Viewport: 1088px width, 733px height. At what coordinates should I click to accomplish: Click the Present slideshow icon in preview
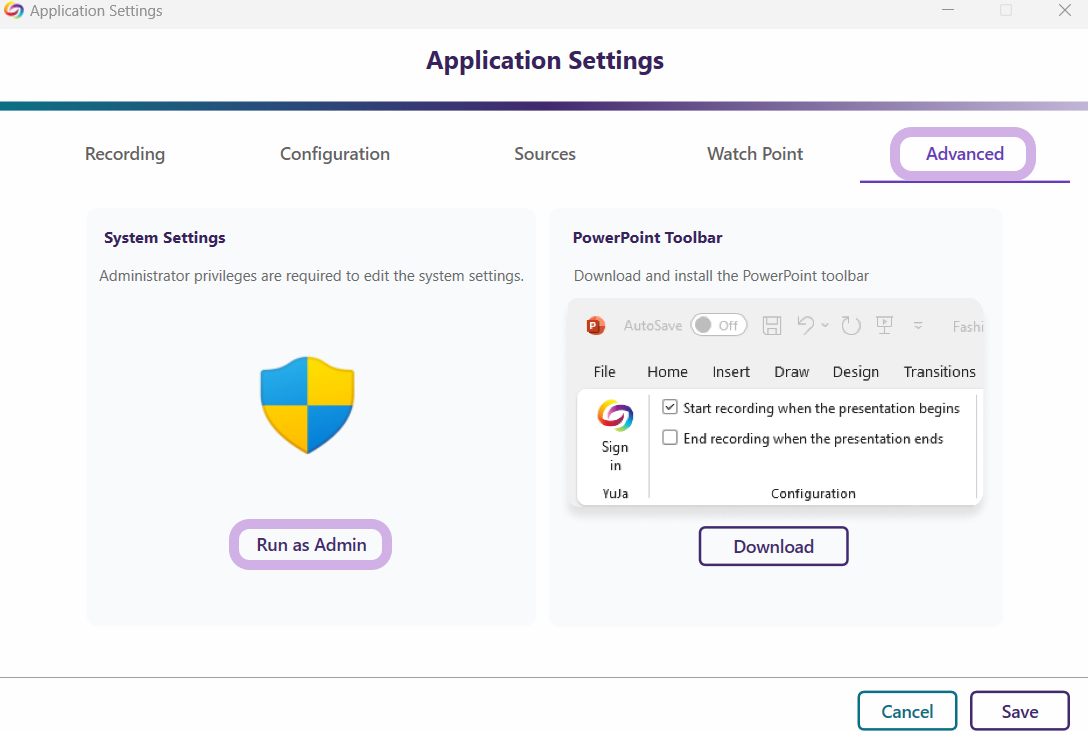coord(884,325)
